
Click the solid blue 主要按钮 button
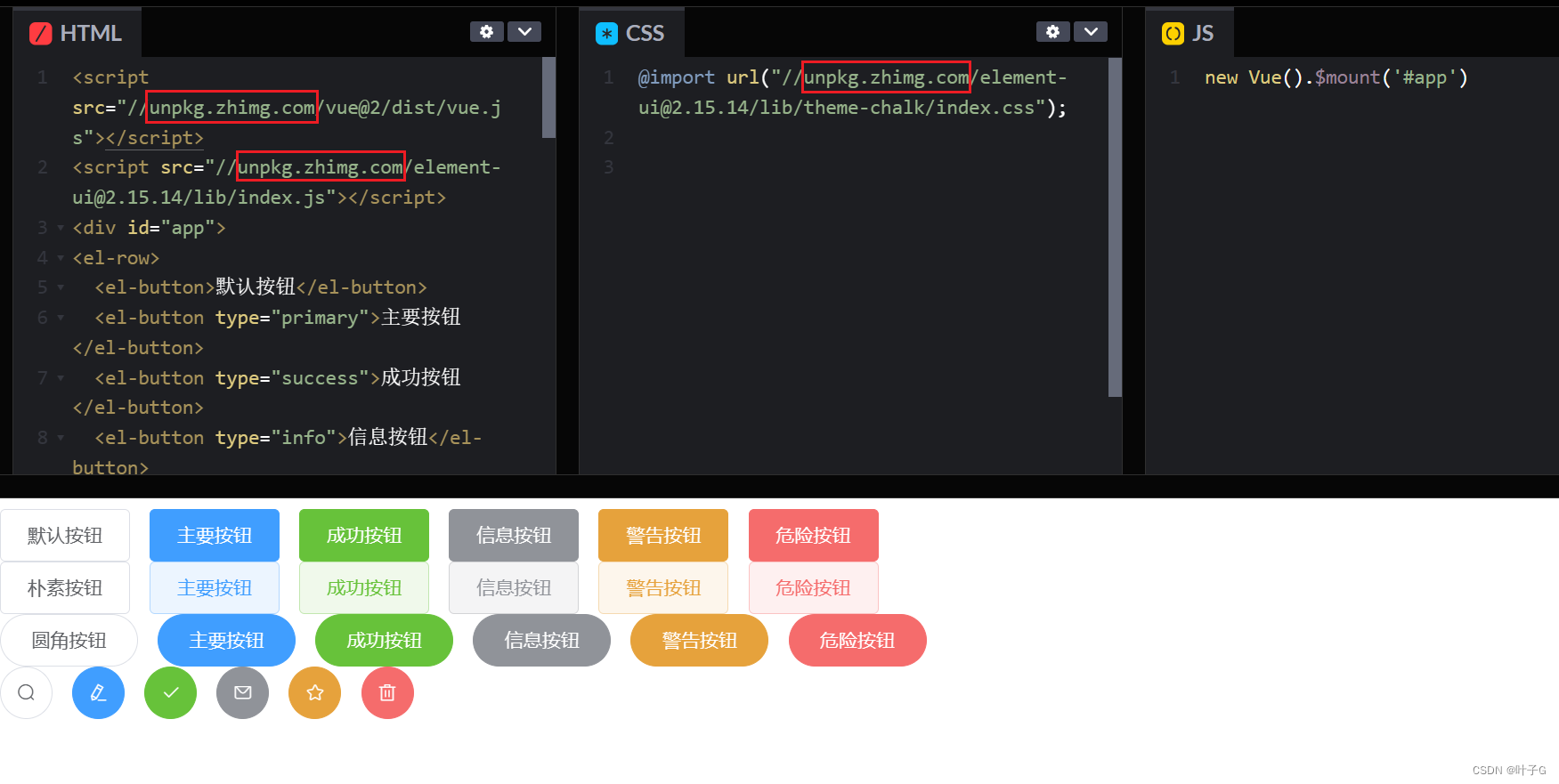pyautogui.click(x=215, y=535)
